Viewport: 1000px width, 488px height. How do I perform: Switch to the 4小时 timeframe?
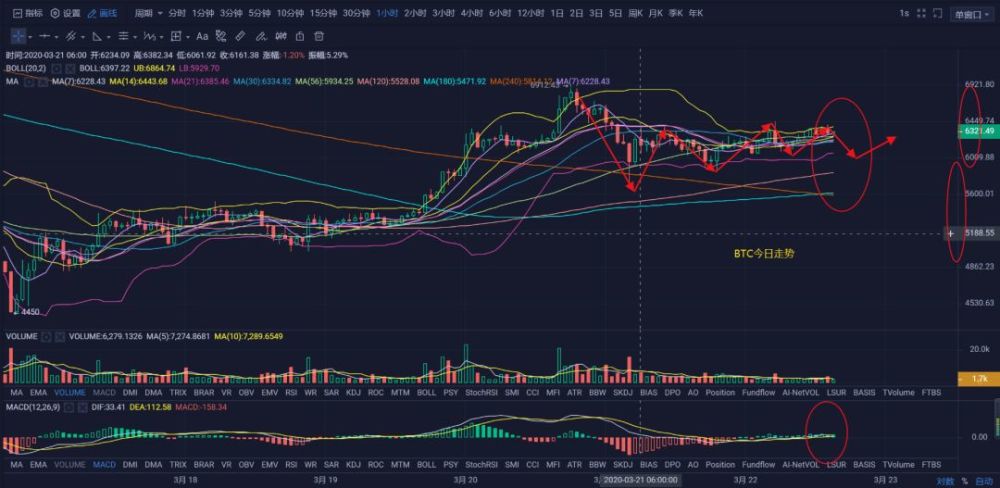tap(471, 13)
